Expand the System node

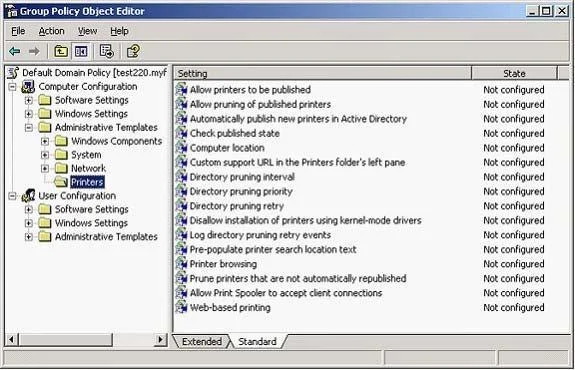45,155
